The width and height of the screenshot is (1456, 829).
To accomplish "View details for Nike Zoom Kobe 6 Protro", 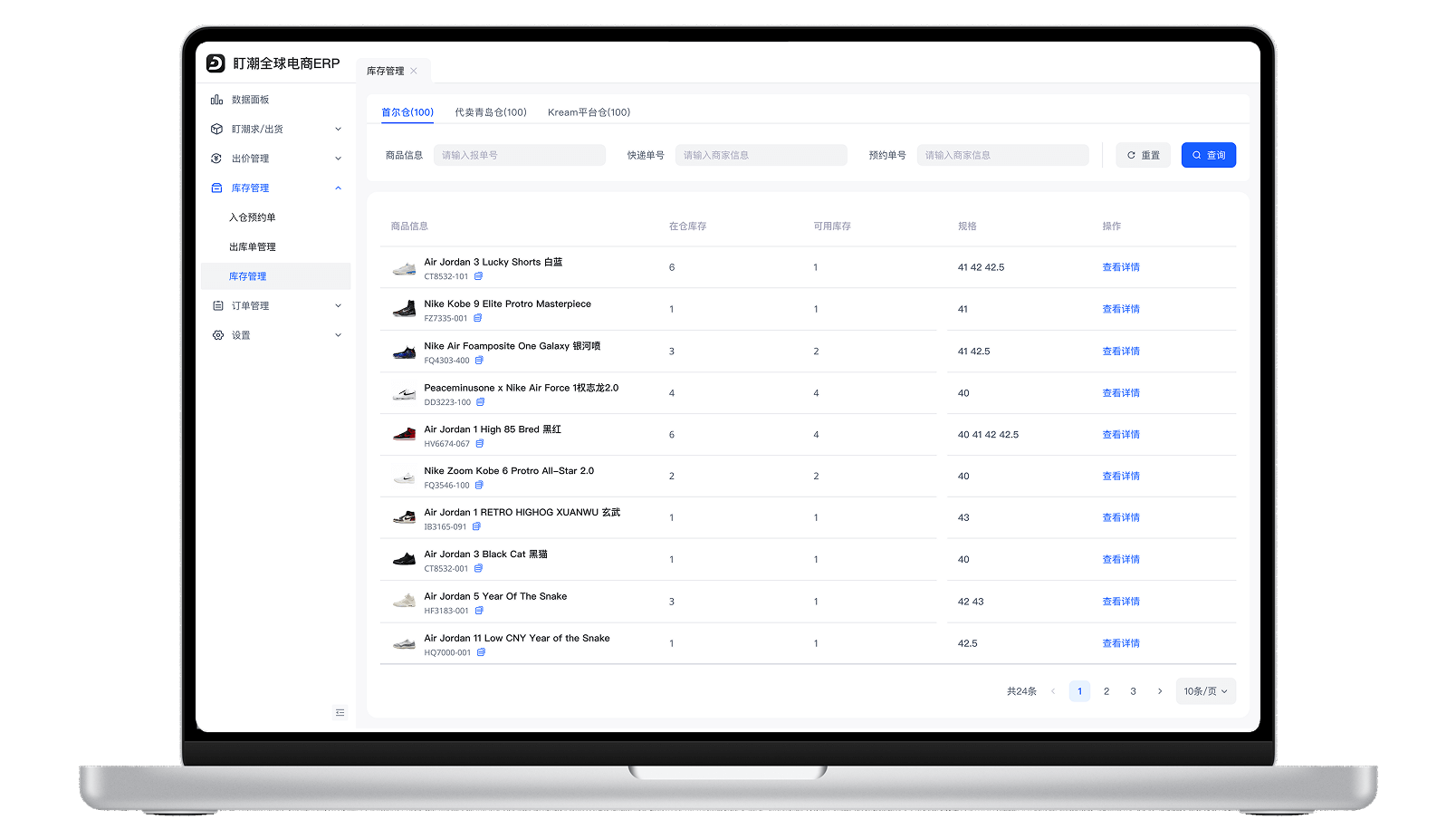I will (1121, 477).
